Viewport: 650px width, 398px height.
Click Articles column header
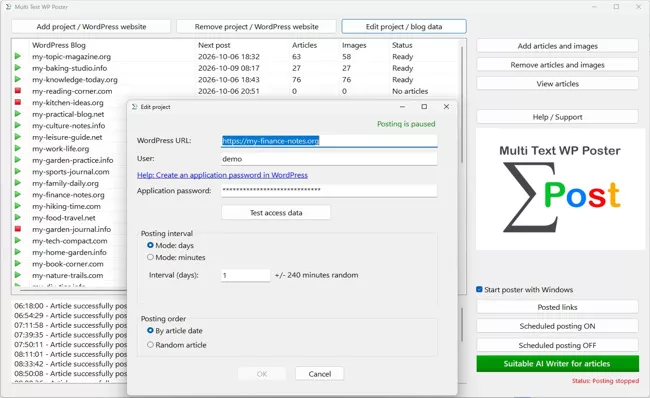(304, 45)
